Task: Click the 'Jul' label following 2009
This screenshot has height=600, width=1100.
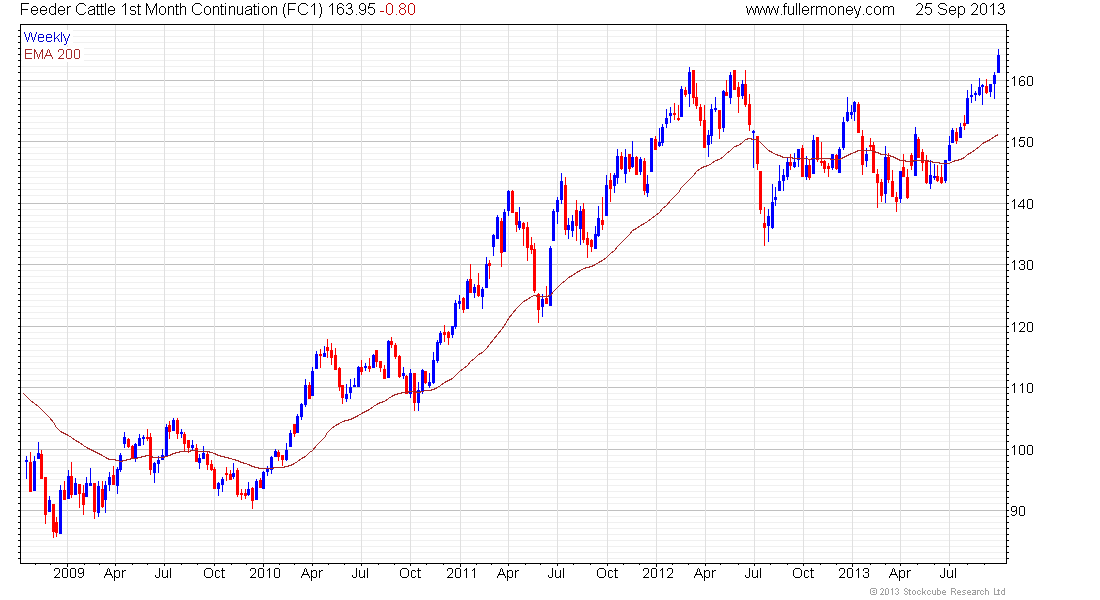Action: coord(163,573)
